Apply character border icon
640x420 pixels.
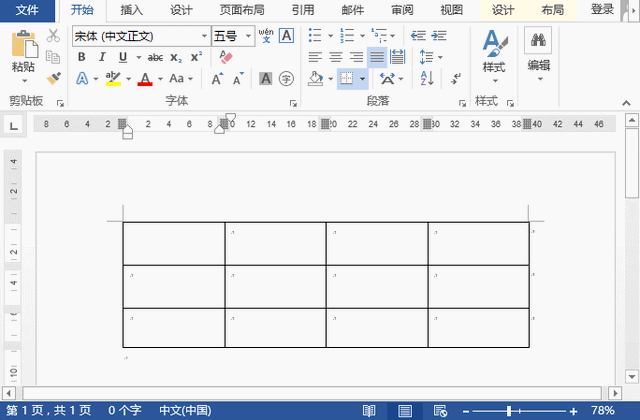tap(287, 36)
